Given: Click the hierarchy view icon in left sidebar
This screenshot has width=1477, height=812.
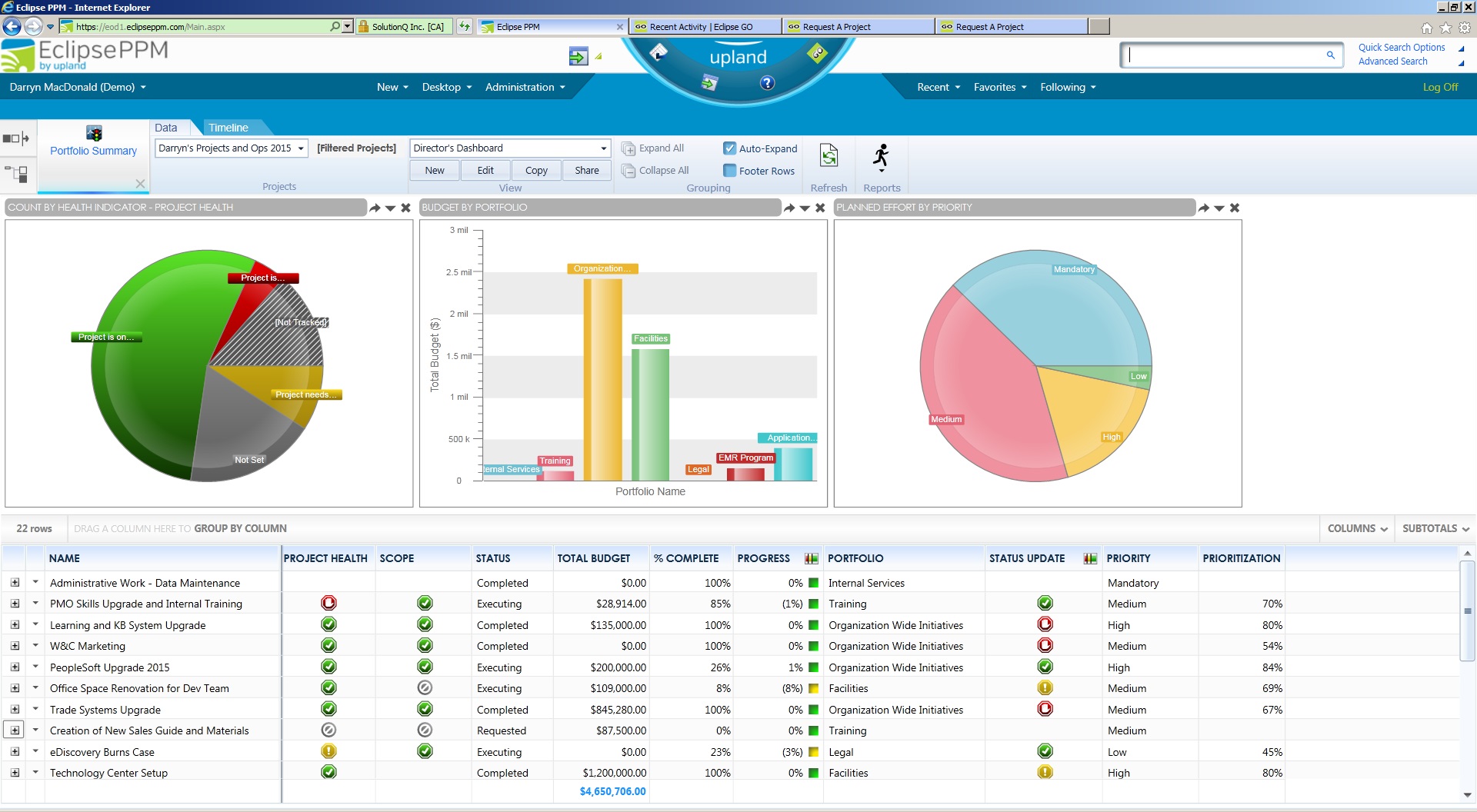Looking at the screenshot, I should coord(16,175).
